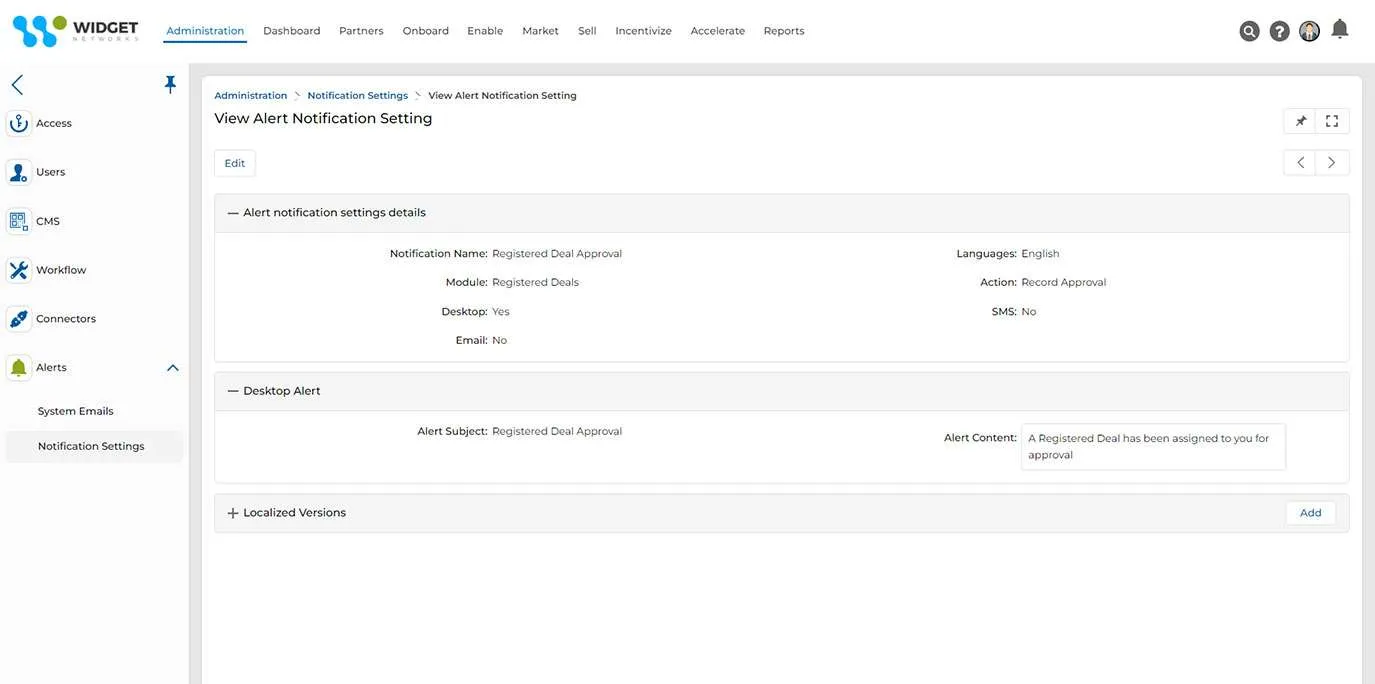Screen dimensions: 1375x684
Task: Open the Incentivize menu
Action: tap(643, 31)
